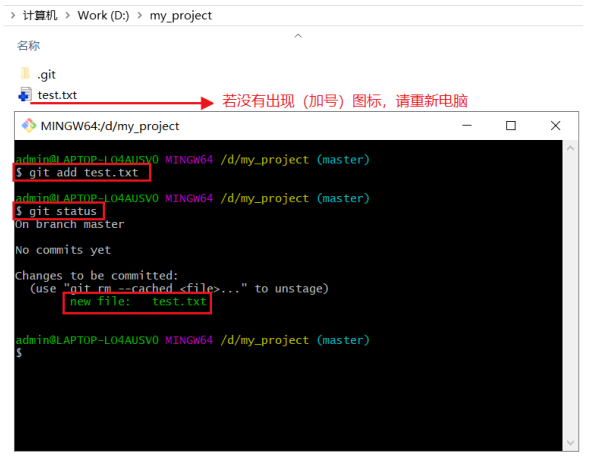Expand the chevron before my_project

(140, 15)
